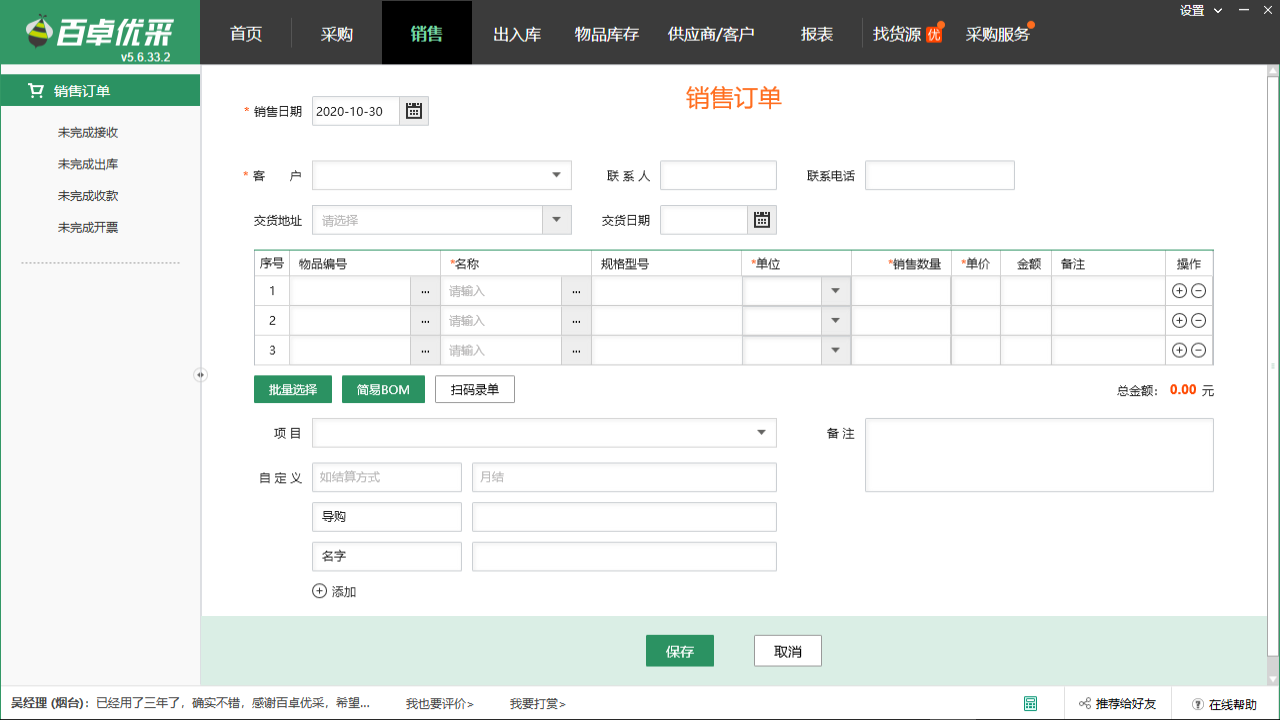Click the plus icon to add row 1
The height and width of the screenshot is (720, 1280).
click(x=1179, y=290)
